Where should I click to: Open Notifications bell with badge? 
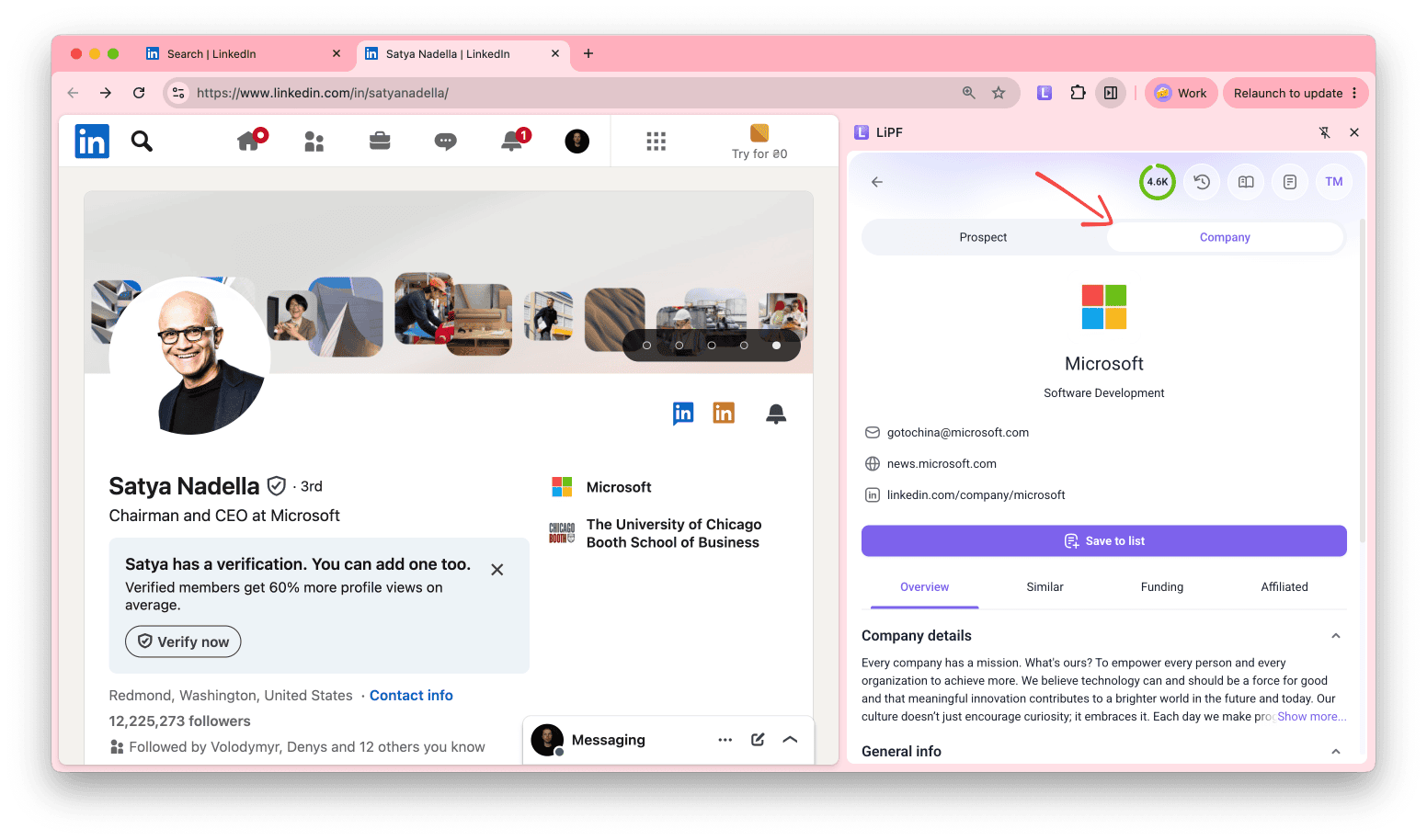point(514,140)
